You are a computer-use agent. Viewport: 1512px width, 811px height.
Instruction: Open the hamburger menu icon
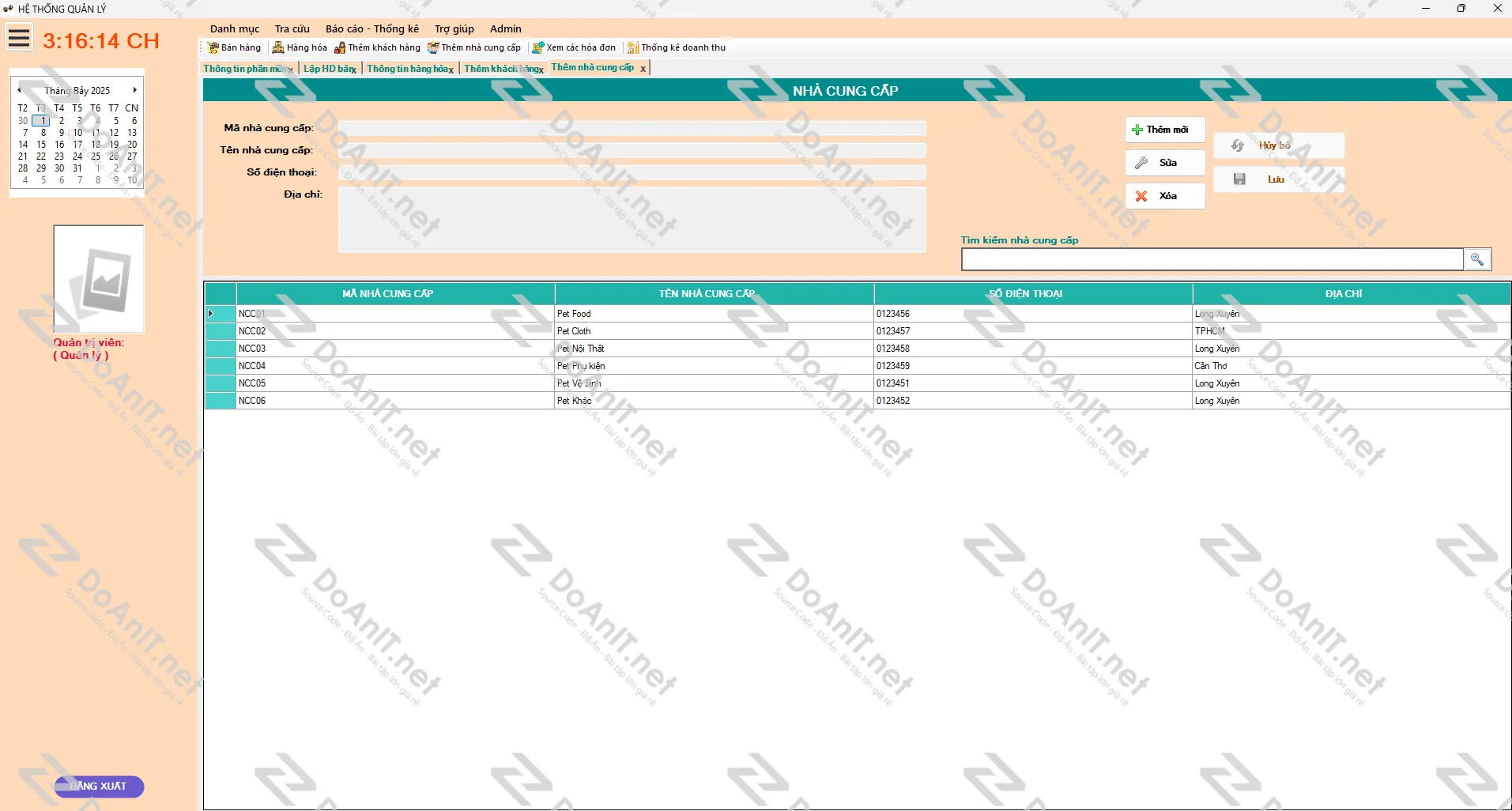coord(20,38)
